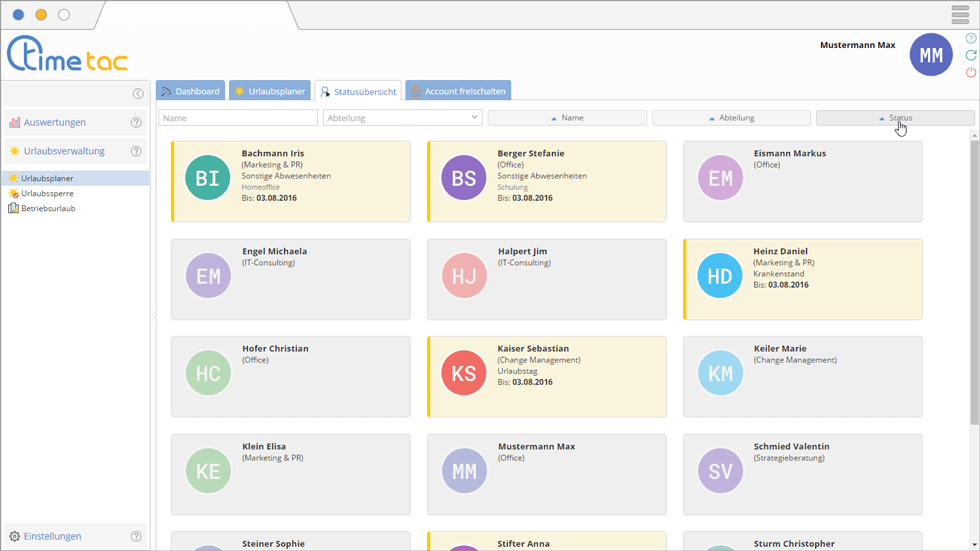Open the Abteilung dropdown filter
This screenshot has width=980, height=551.
pos(402,118)
